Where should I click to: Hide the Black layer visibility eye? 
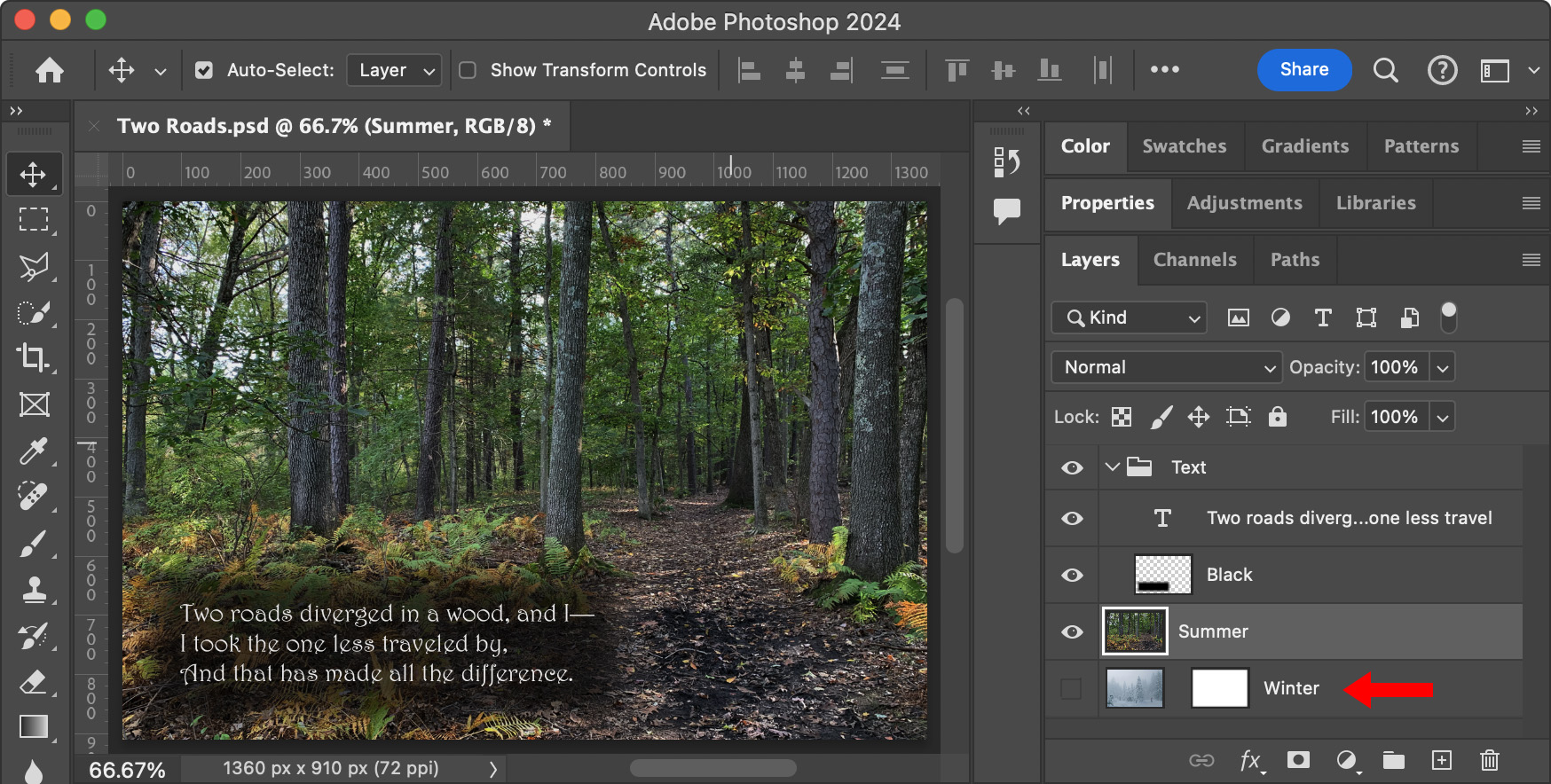pyautogui.click(x=1072, y=575)
